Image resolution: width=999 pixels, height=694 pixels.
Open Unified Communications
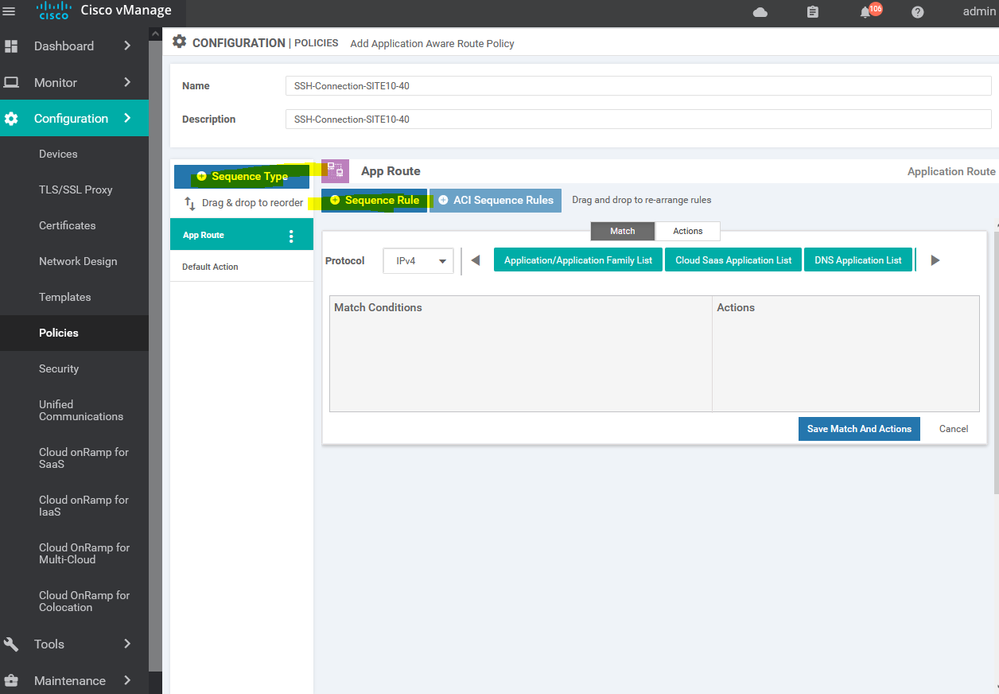click(81, 410)
